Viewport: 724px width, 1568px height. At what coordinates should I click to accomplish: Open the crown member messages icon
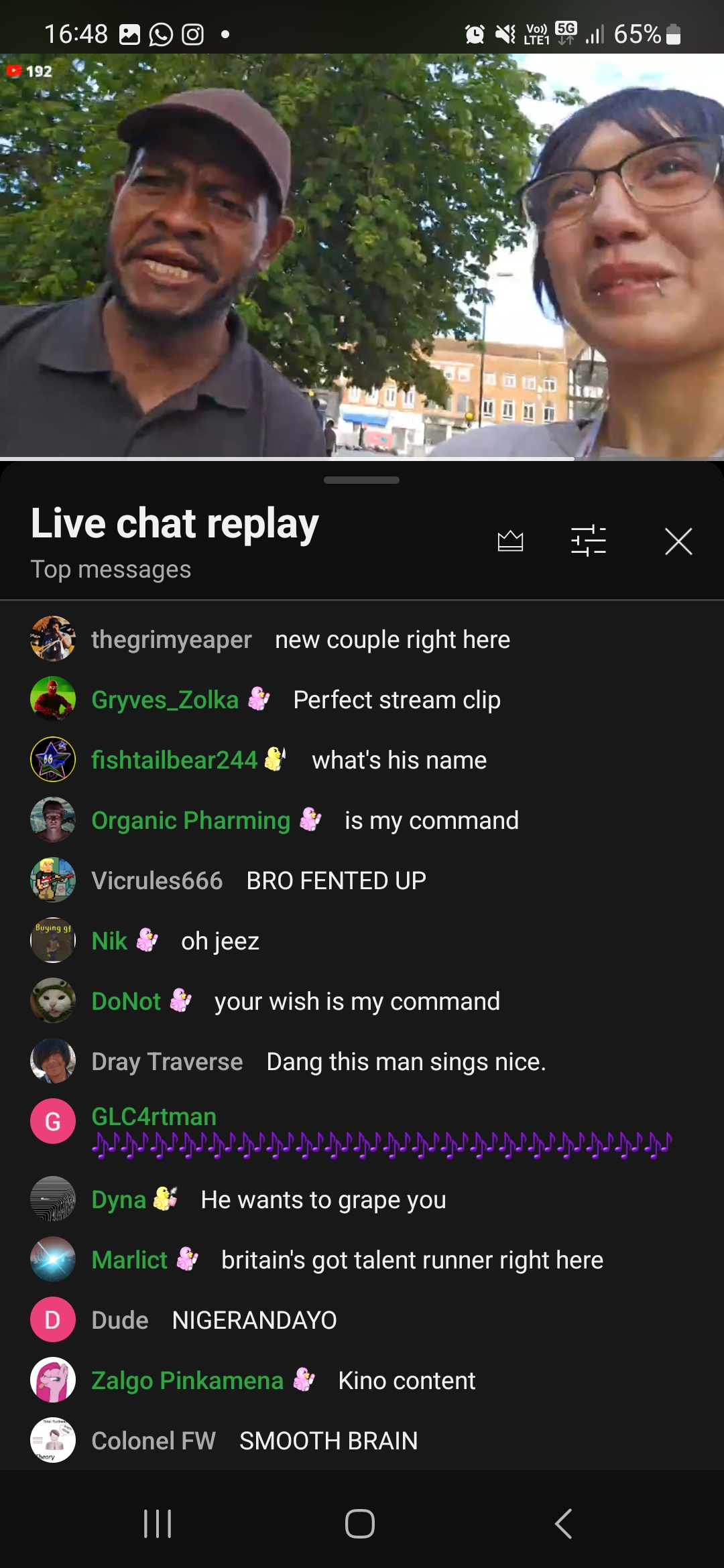coord(510,541)
